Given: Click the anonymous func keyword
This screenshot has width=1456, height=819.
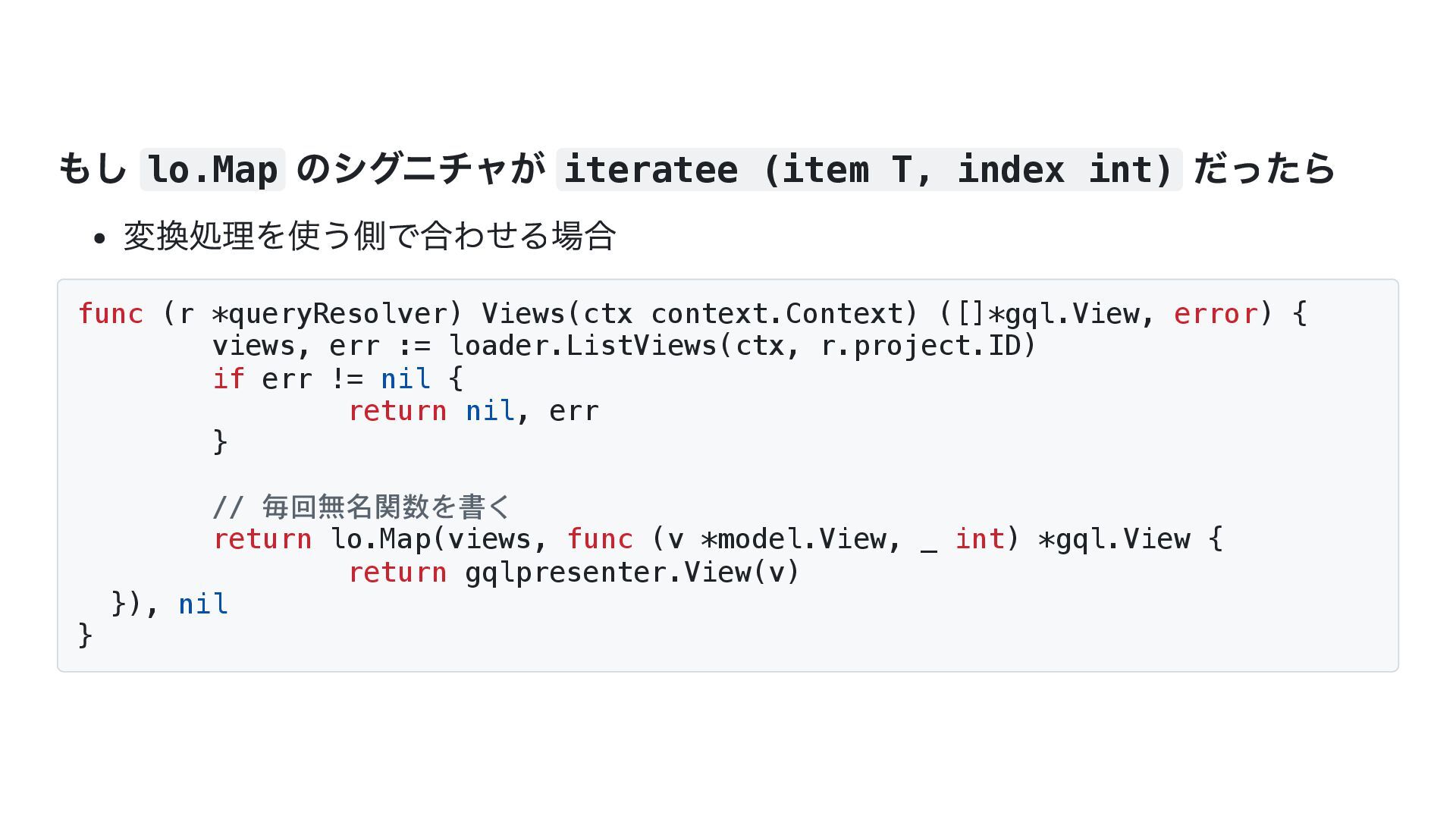Looking at the screenshot, I should [600, 539].
